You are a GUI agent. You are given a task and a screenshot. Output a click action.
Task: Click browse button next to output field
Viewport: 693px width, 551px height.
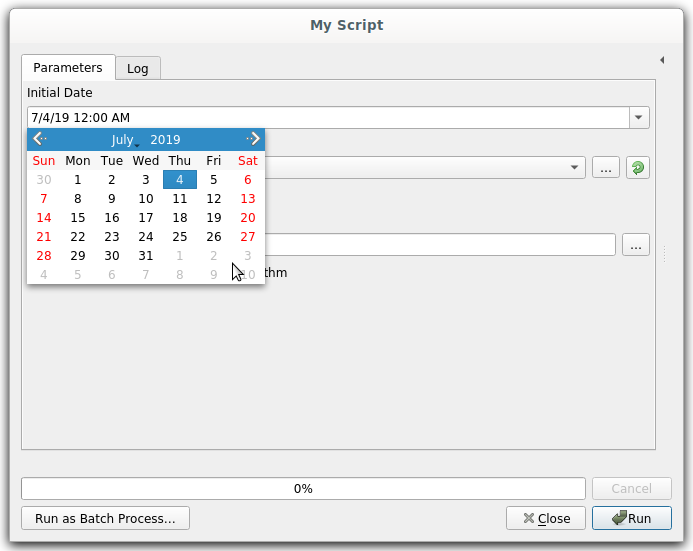click(x=636, y=244)
